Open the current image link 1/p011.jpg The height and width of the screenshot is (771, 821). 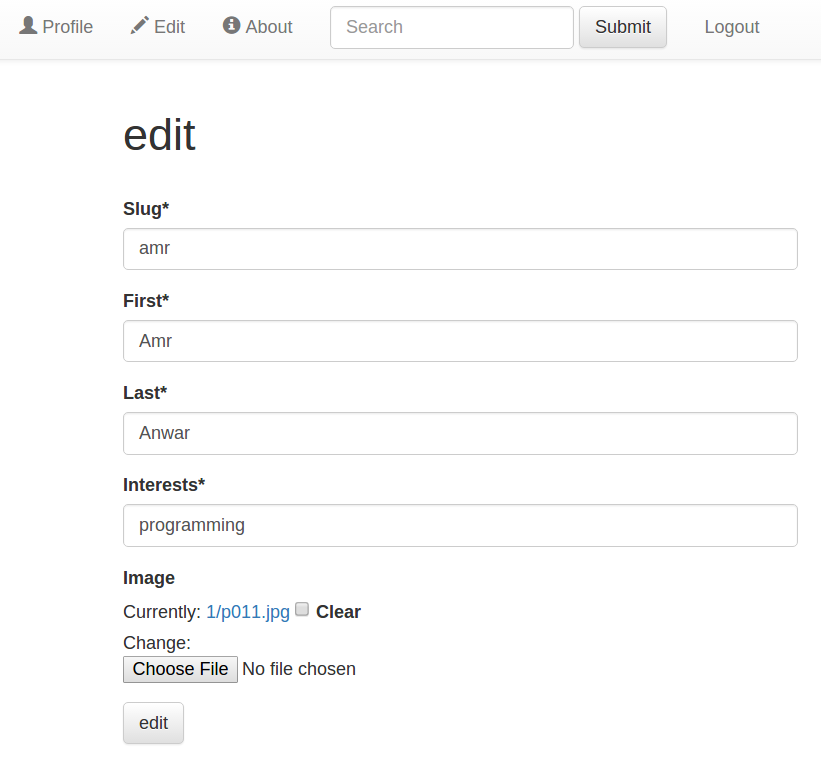click(248, 612)
